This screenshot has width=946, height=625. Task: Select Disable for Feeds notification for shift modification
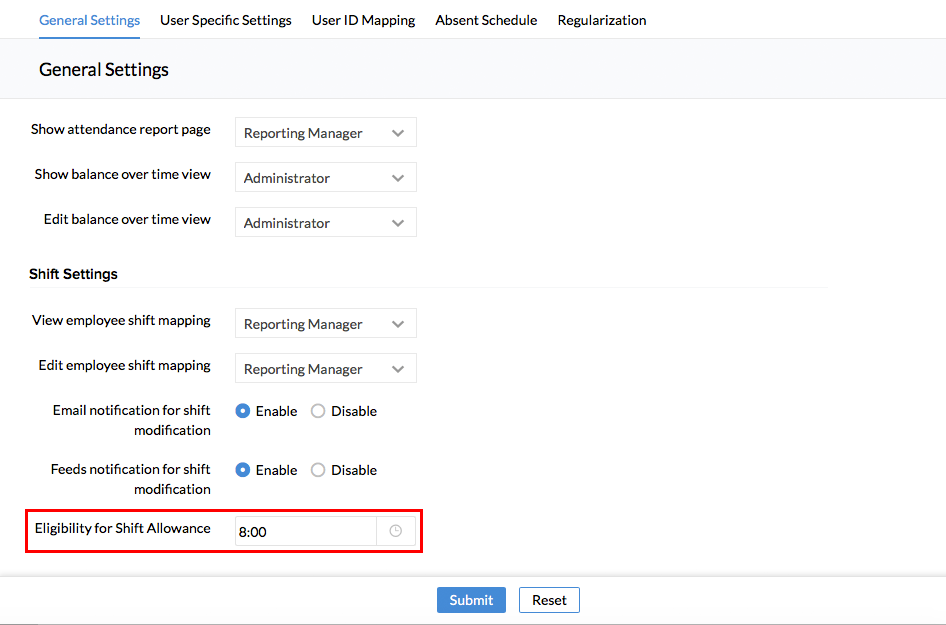(318, 470)
